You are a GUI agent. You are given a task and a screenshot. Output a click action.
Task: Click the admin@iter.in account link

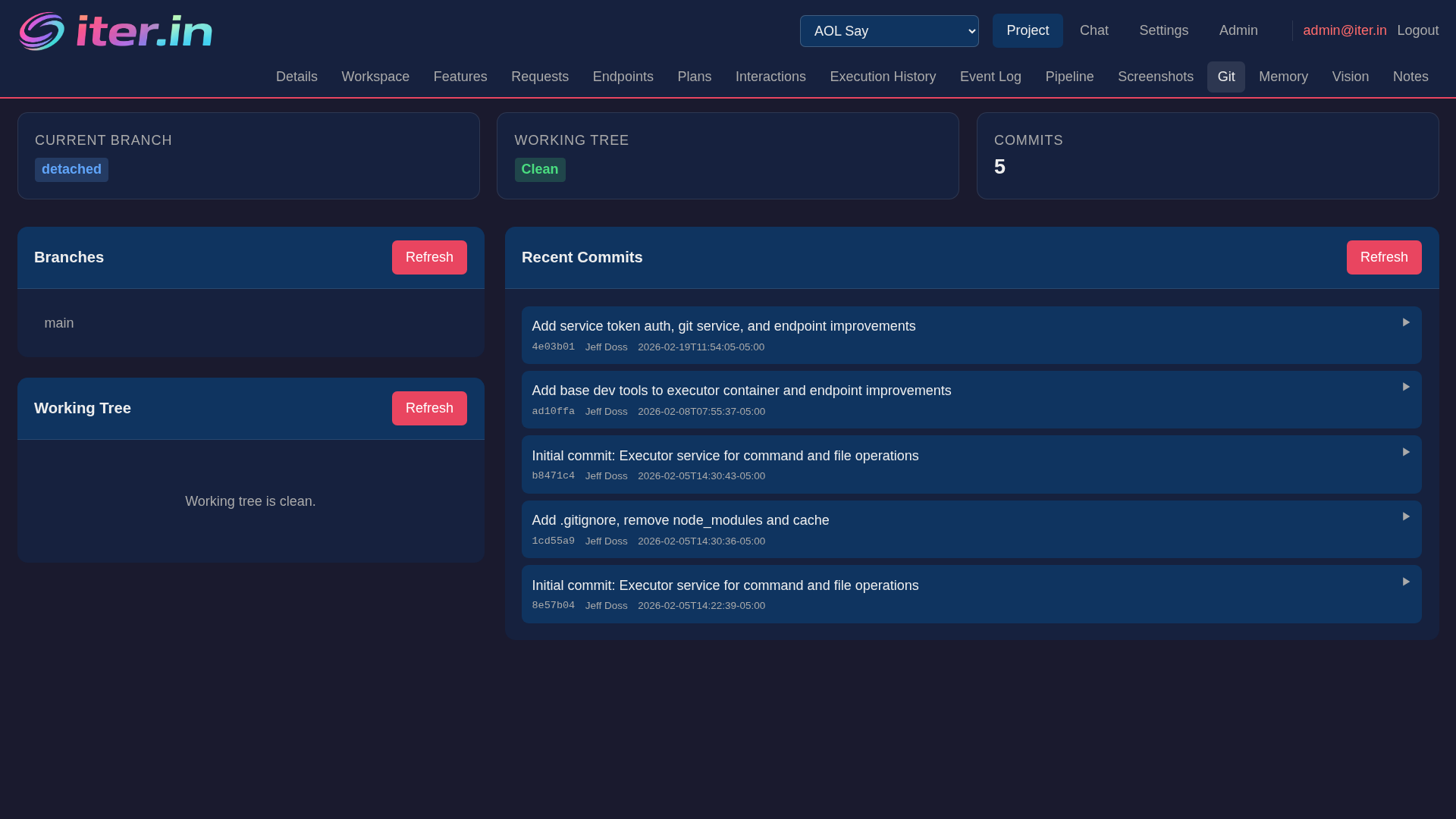pos(1344,30)
